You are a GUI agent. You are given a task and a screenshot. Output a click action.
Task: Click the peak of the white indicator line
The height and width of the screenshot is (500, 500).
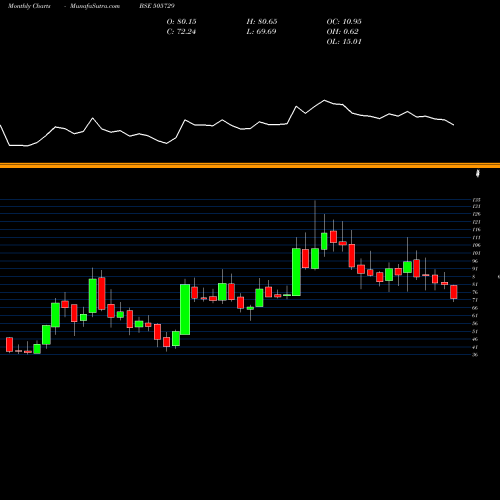[324, 100]
